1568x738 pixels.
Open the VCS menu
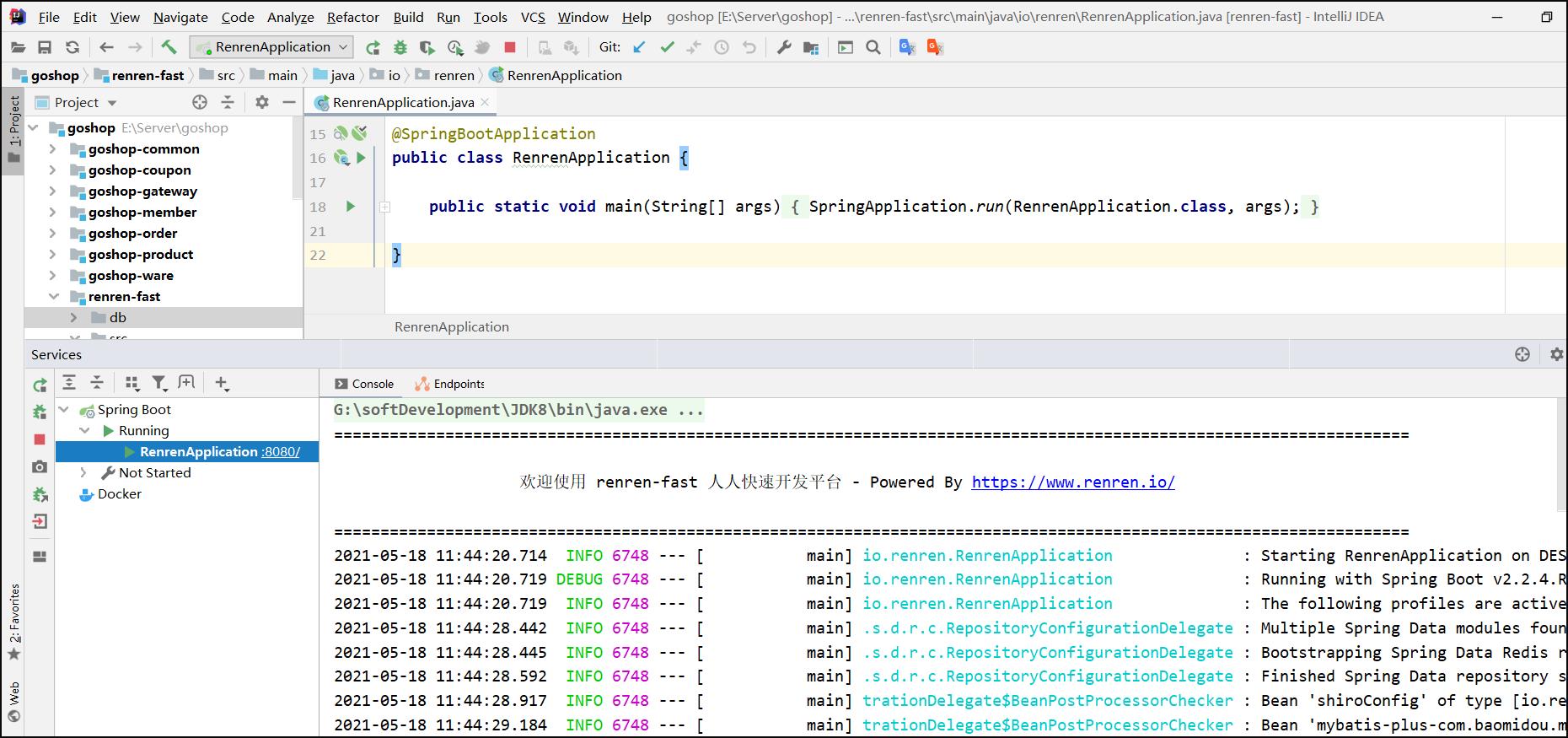533,17
